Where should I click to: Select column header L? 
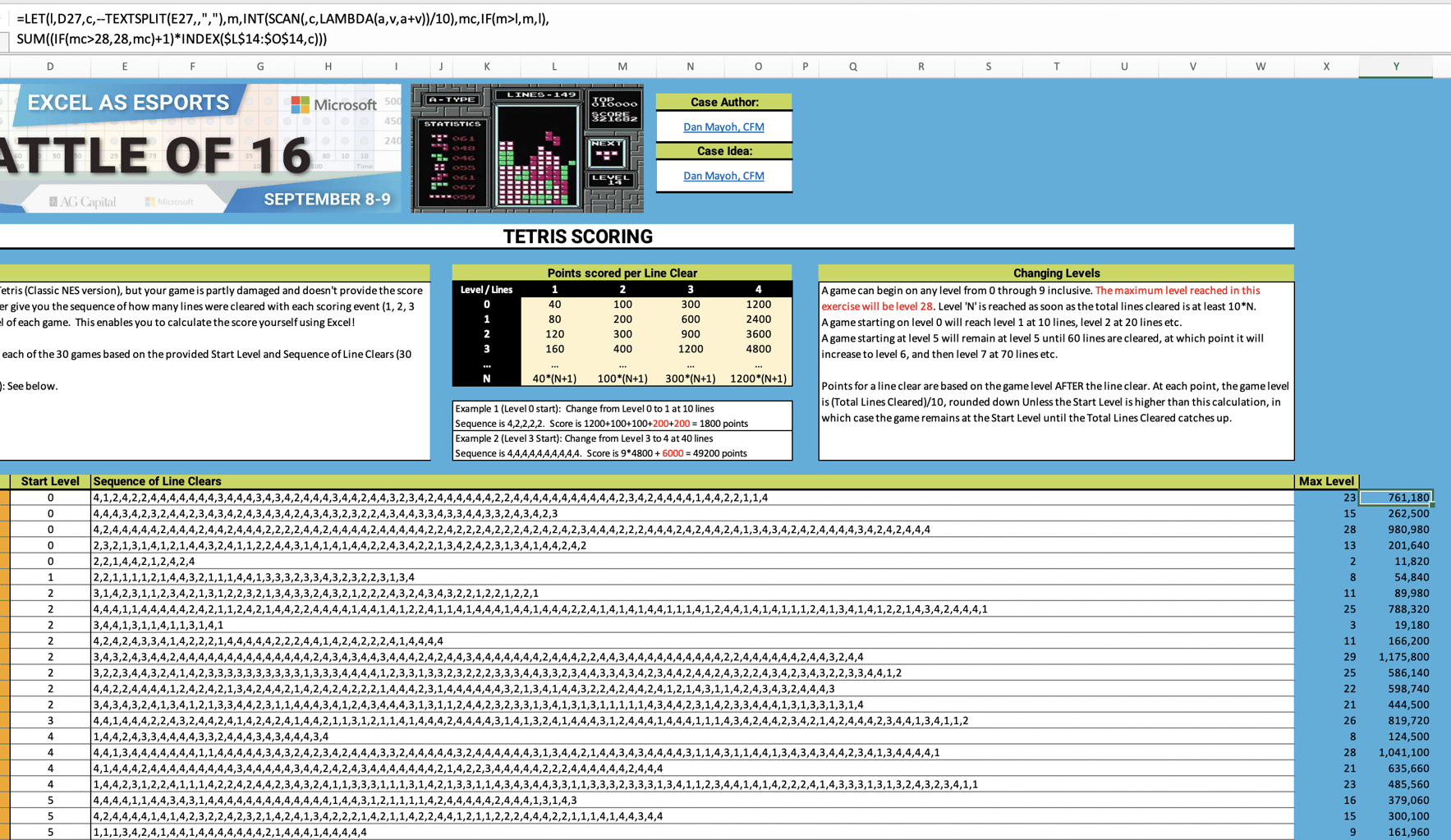tap(554, 67)
